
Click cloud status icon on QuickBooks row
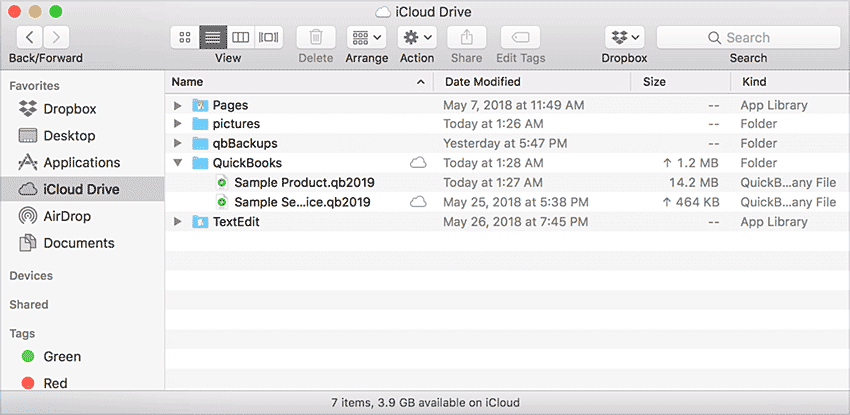pyautogui.click(x=417, y=163)
